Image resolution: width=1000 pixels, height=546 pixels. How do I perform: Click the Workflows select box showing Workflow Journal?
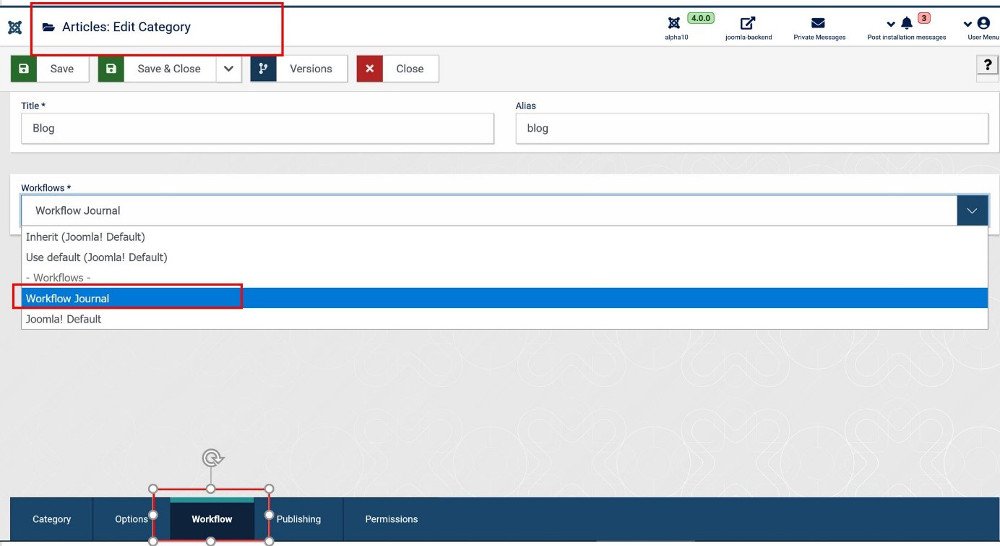pos(504,210)
